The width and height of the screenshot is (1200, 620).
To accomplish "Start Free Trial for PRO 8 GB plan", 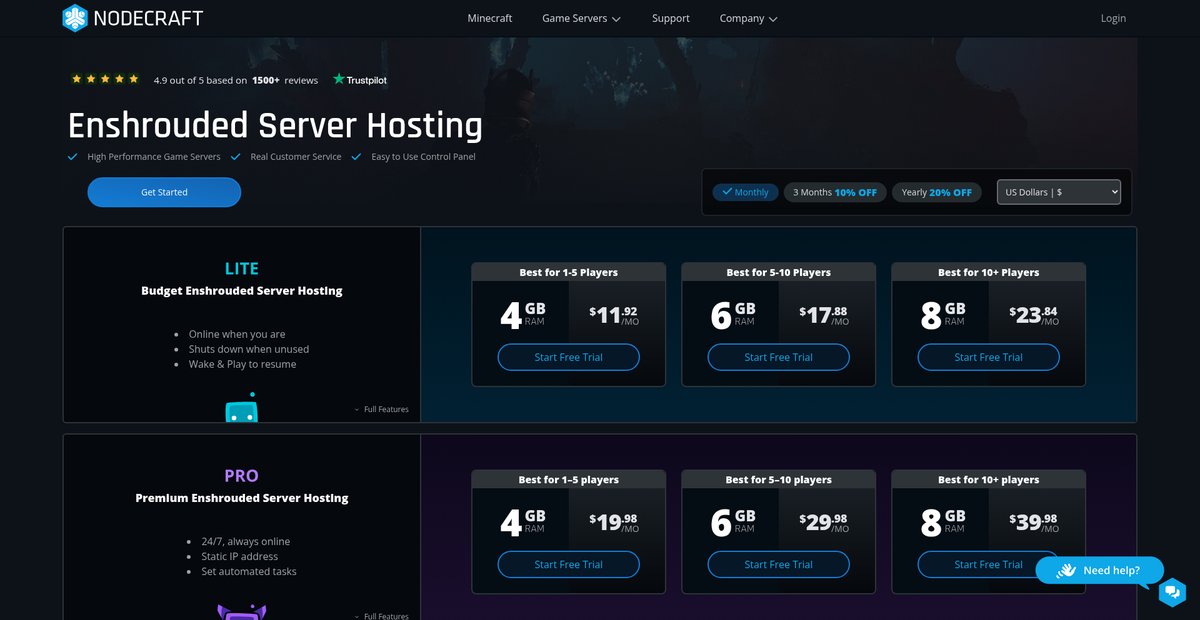I will [x=988, y=564].
